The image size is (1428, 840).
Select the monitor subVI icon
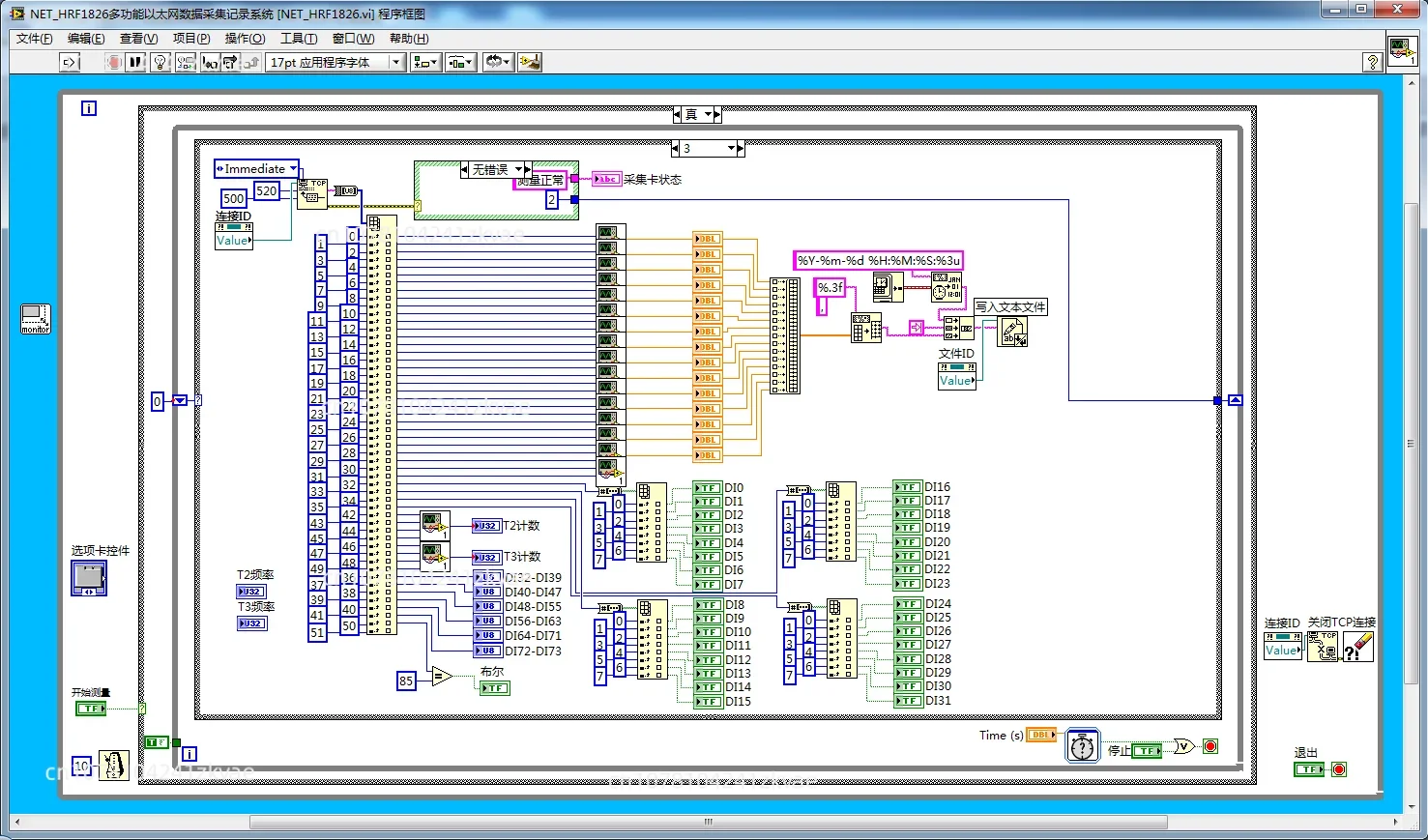coord(35,318)
